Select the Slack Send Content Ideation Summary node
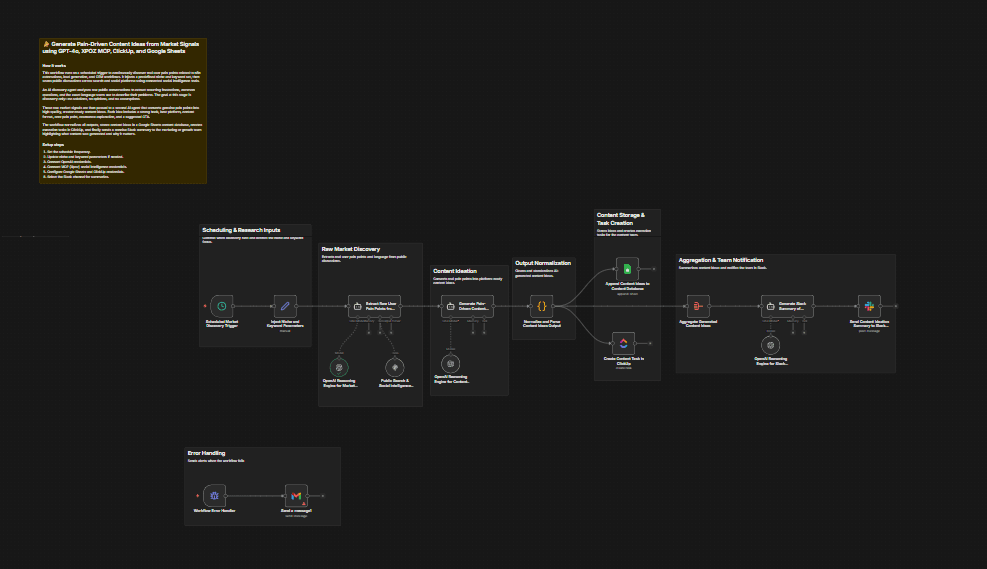This screenshot has height=569, width=987. coord(868,305)
